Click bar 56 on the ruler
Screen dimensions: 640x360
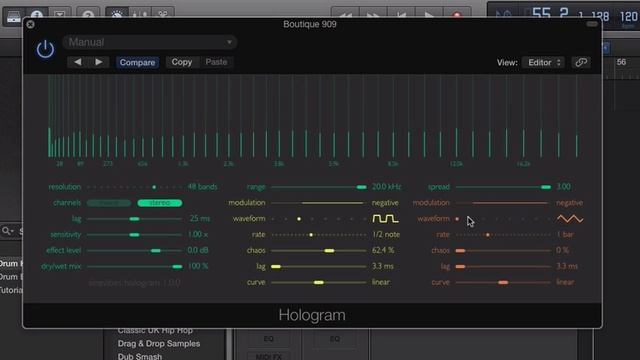tap(621, 62)
